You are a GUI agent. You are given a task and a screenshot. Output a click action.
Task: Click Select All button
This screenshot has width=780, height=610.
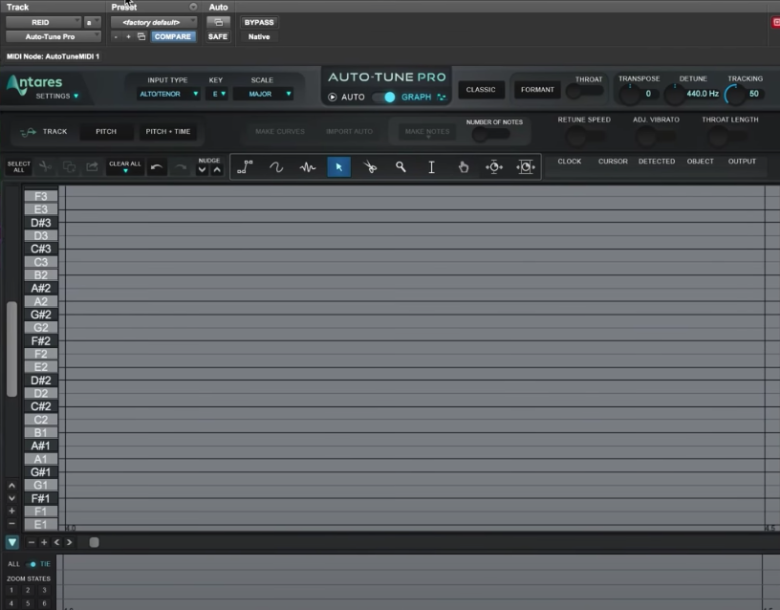click(x=19, y=167)
